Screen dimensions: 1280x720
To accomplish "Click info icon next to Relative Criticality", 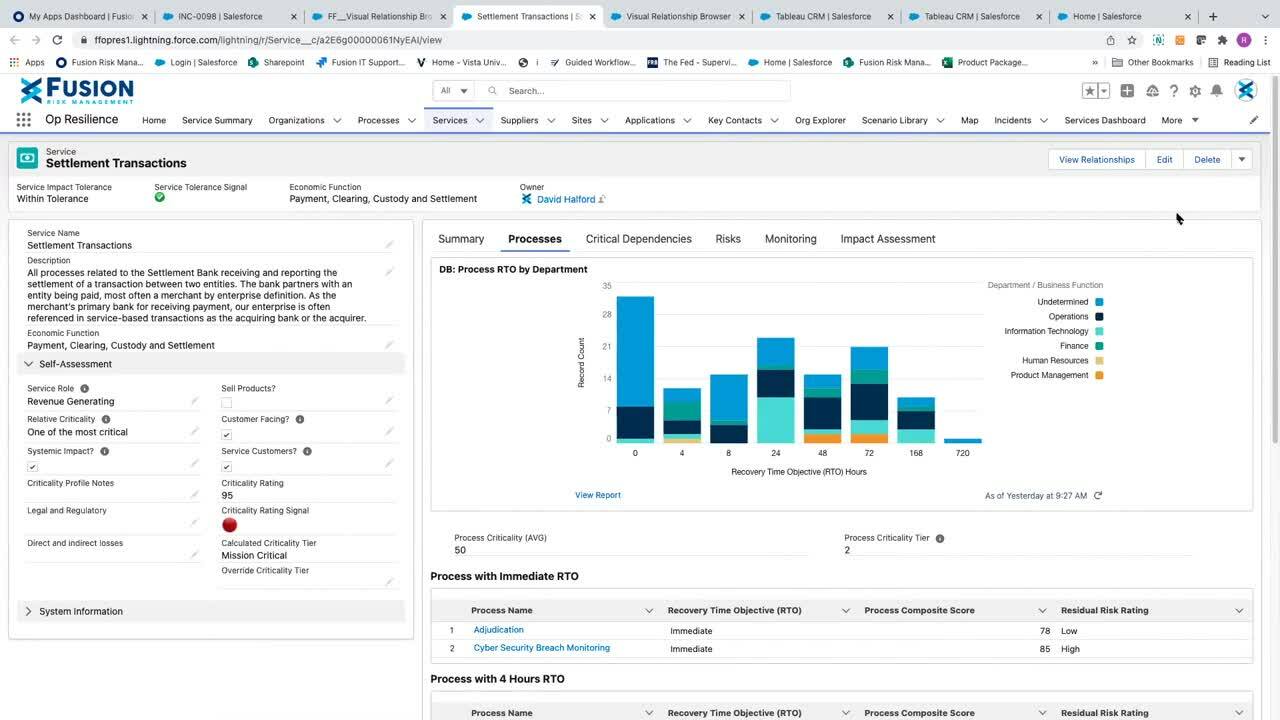I will click(x=106, y=419).
